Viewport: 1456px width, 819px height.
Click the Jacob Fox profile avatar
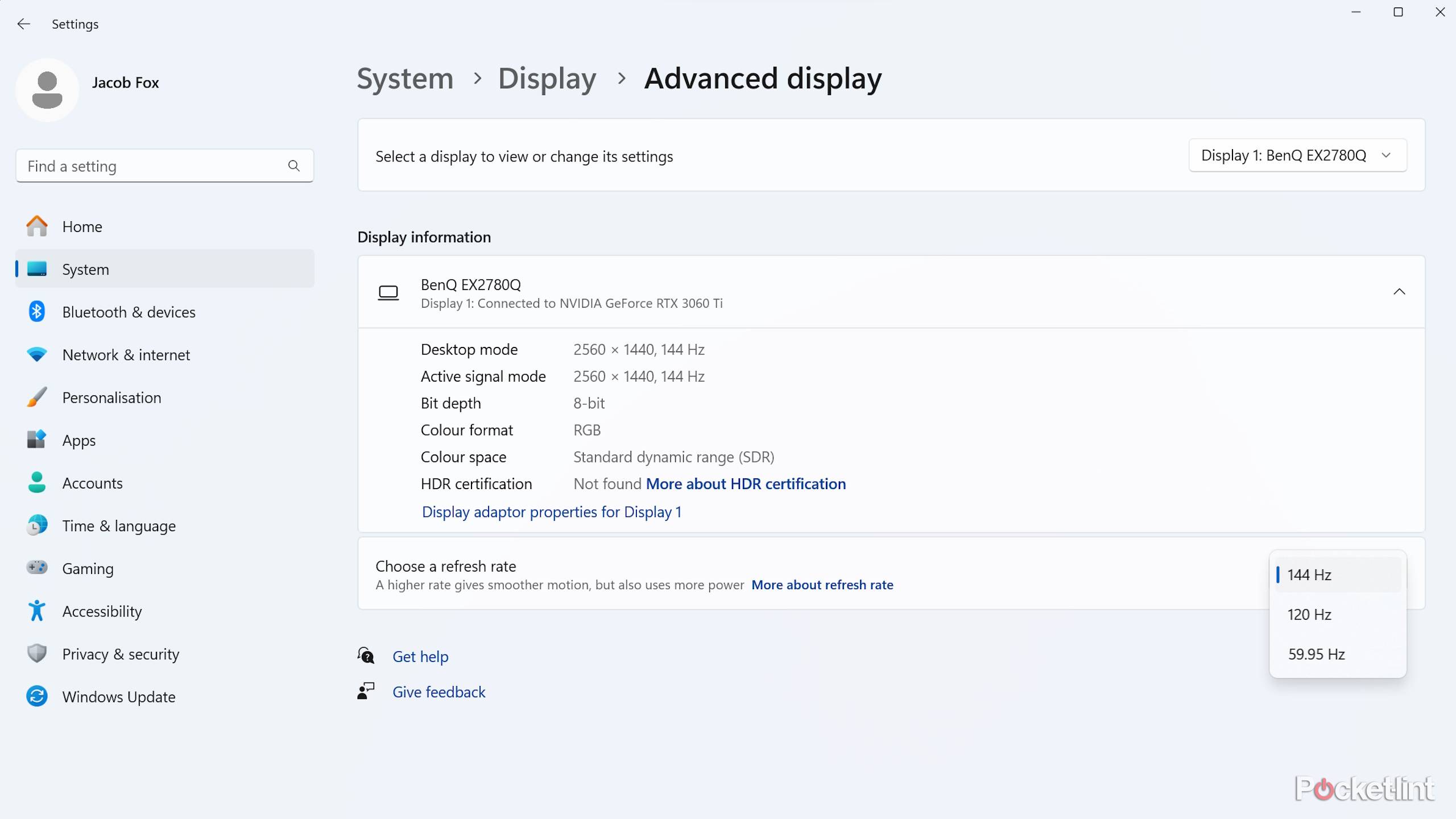(47, 90)
